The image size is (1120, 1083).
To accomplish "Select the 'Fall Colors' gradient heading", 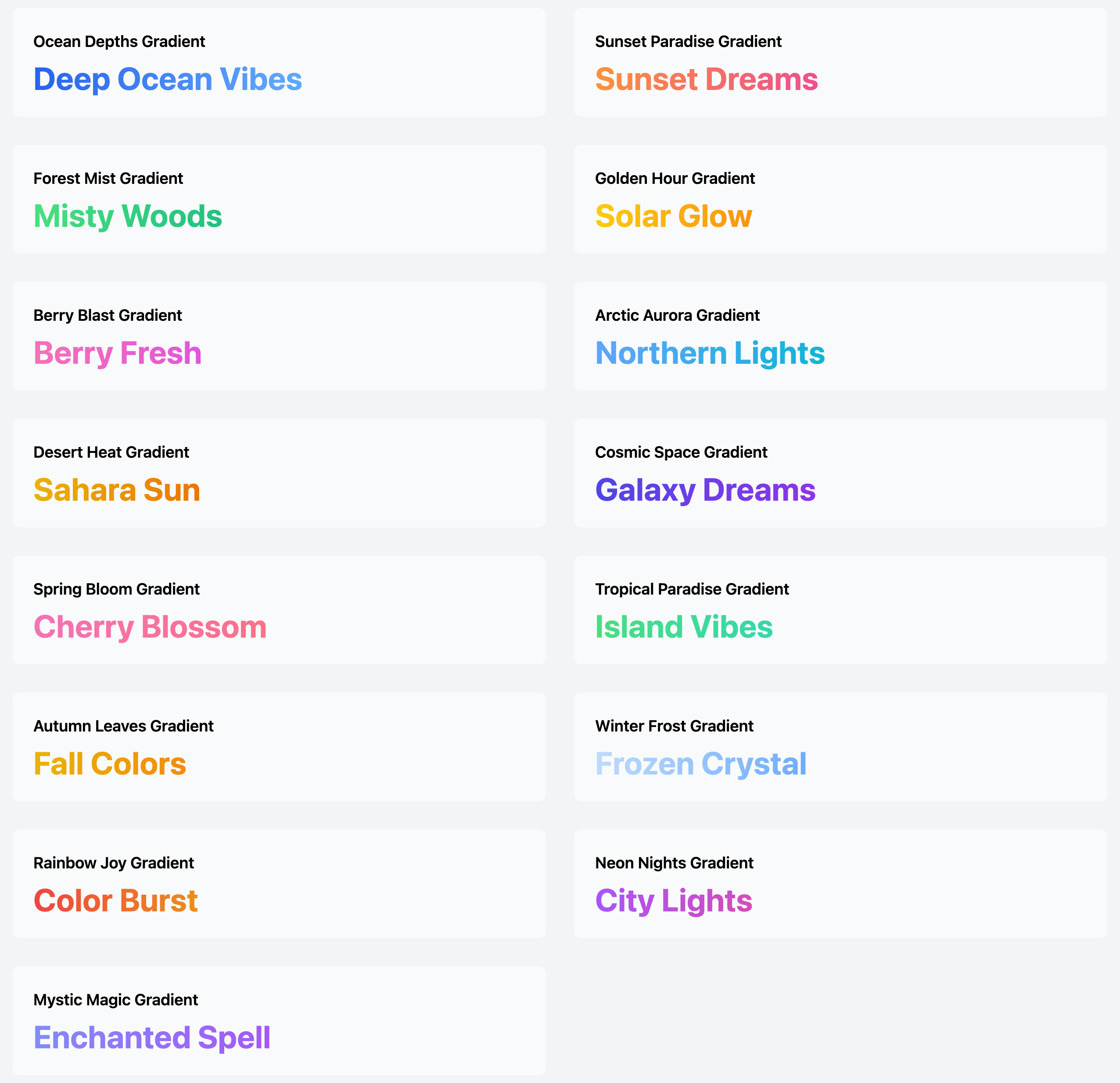I will (110, 764).
